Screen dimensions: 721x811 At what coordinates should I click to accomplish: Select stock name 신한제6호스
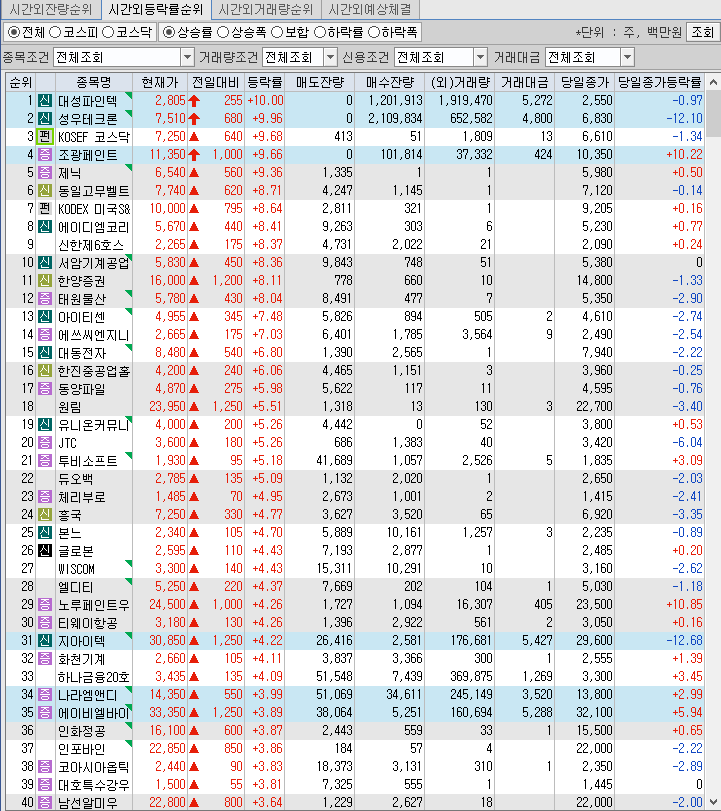tap(91, 245)
